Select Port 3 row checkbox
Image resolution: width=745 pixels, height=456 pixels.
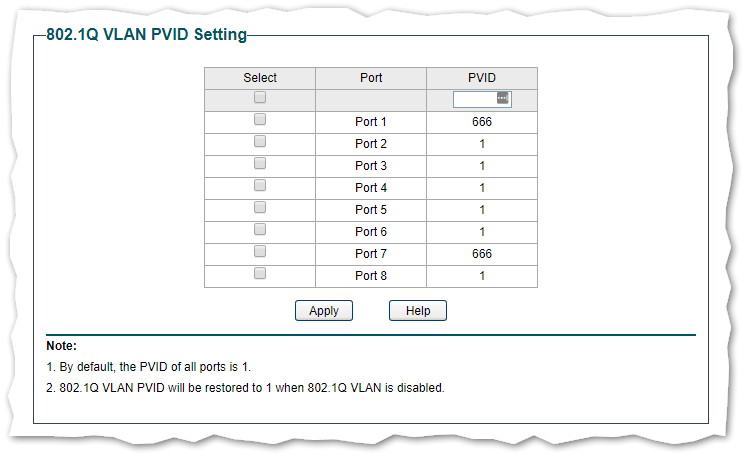260,164
